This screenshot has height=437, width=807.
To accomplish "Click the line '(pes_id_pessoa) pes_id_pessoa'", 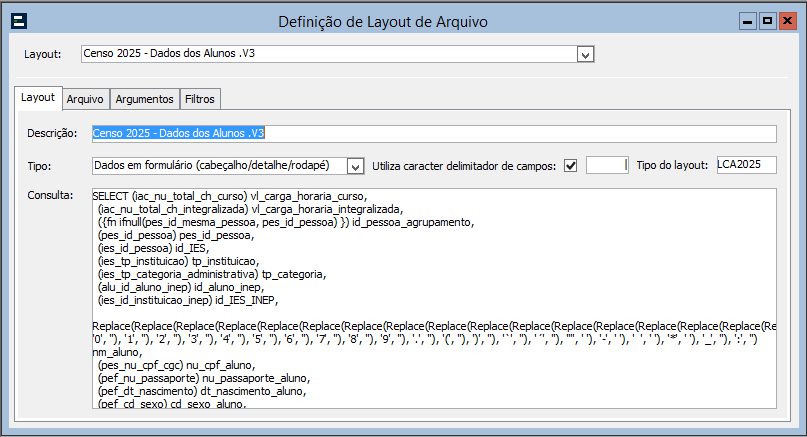I will click(176, 236).
